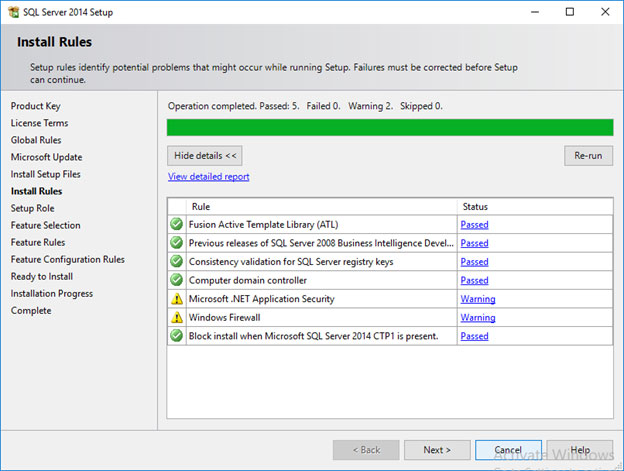The height and width of the screenshot is (471, 624).
Task: Click green check icon for Block install CTP1 row
Action: pos(176,336)
